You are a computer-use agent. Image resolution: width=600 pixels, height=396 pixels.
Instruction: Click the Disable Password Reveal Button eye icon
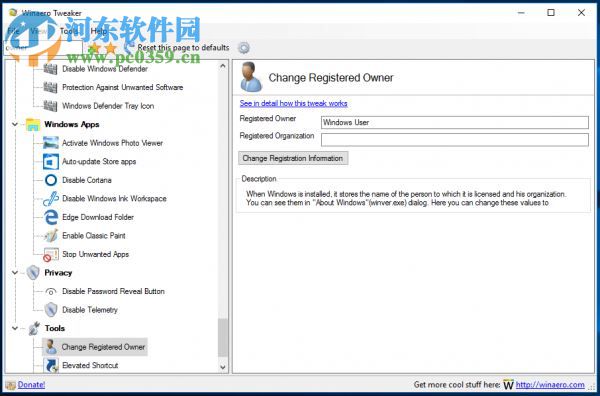coord(51,292)
